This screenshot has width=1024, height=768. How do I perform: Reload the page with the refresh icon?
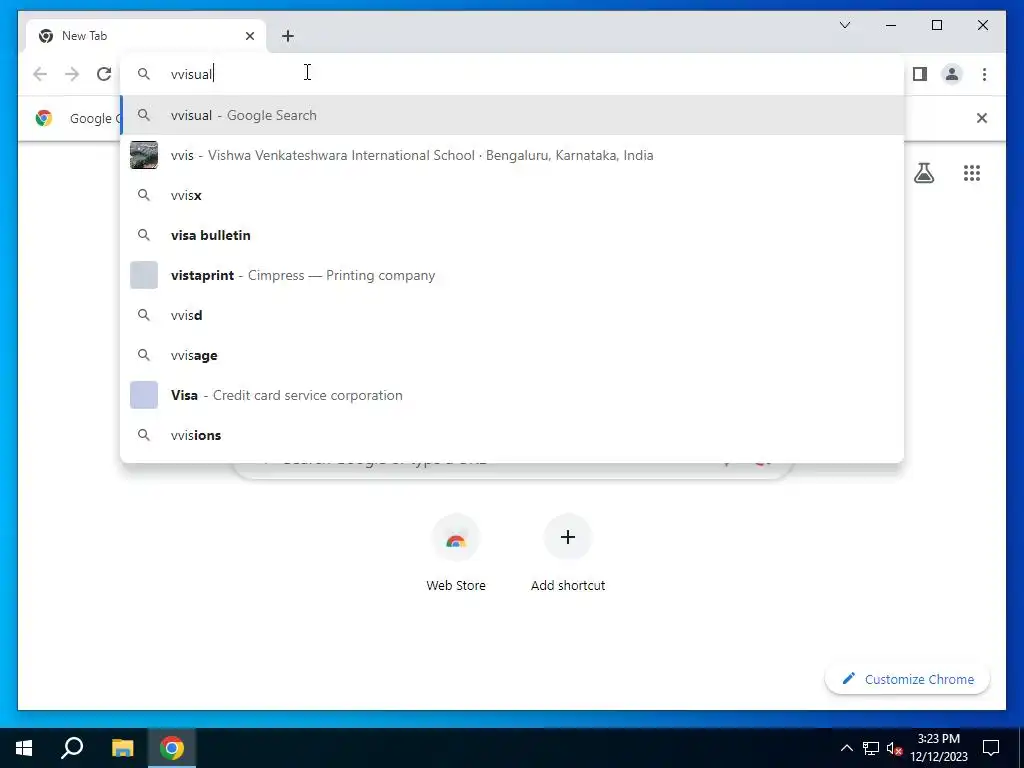click(104, 74)
